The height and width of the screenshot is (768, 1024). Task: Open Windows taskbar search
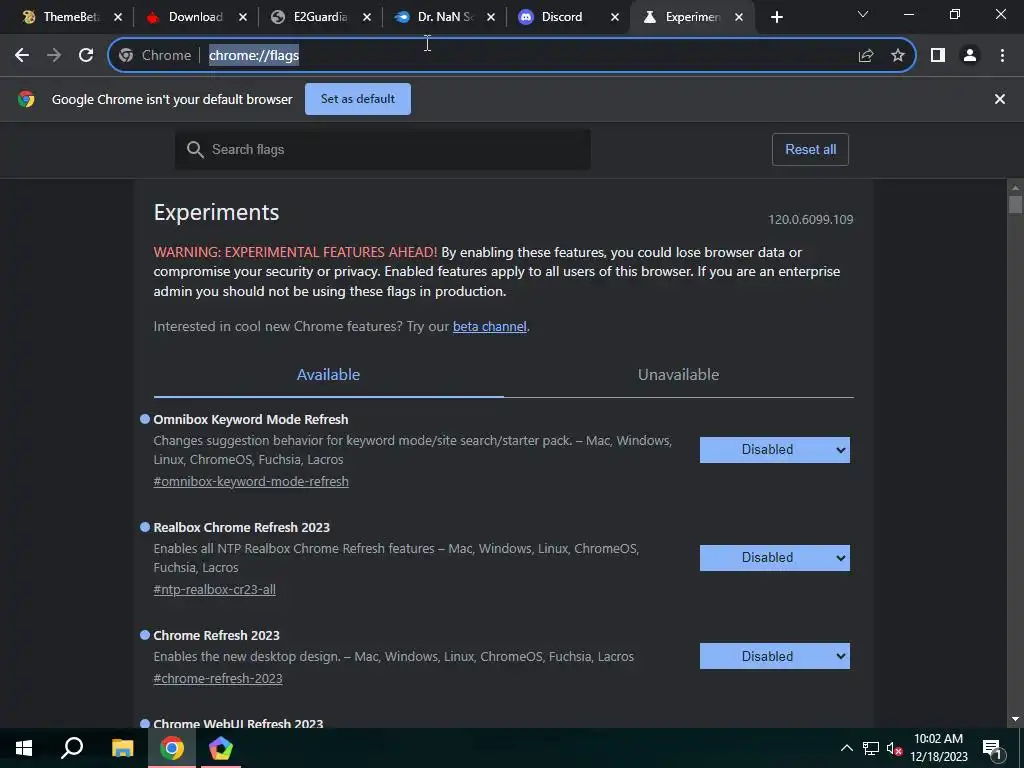pos(72,748)
